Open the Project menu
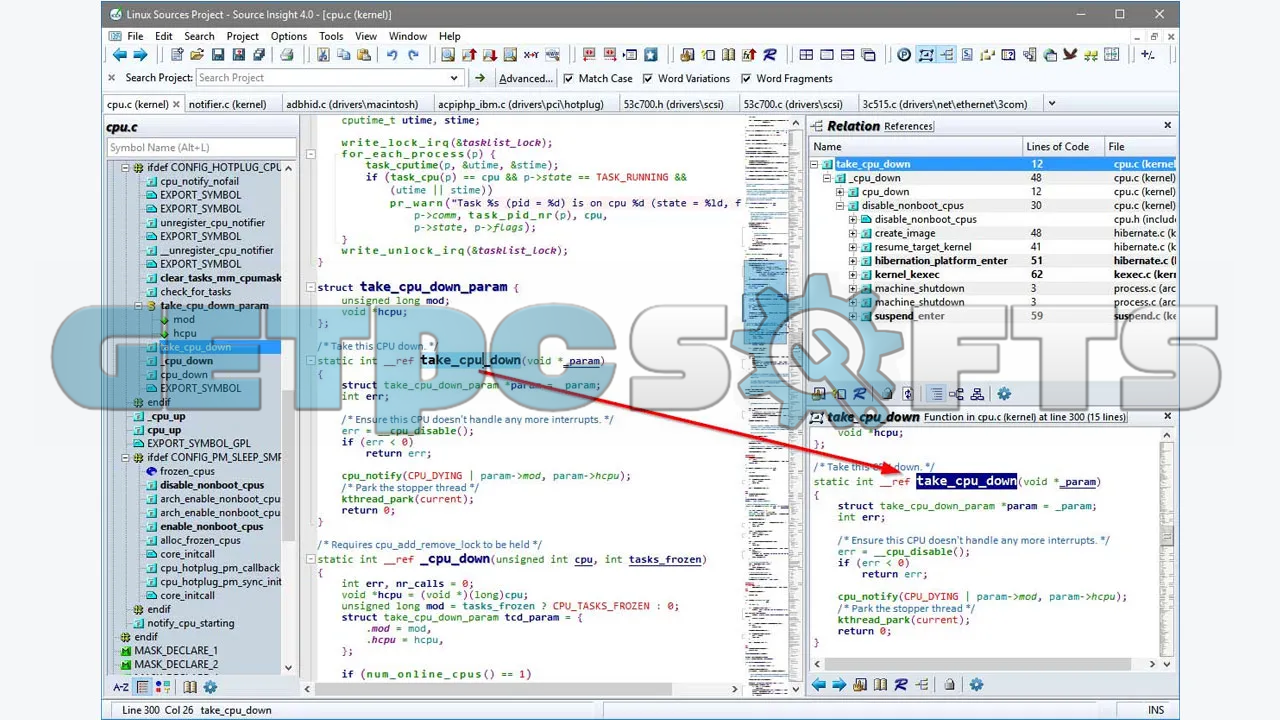Viewport: 1280px width, 720px height. 242,36
